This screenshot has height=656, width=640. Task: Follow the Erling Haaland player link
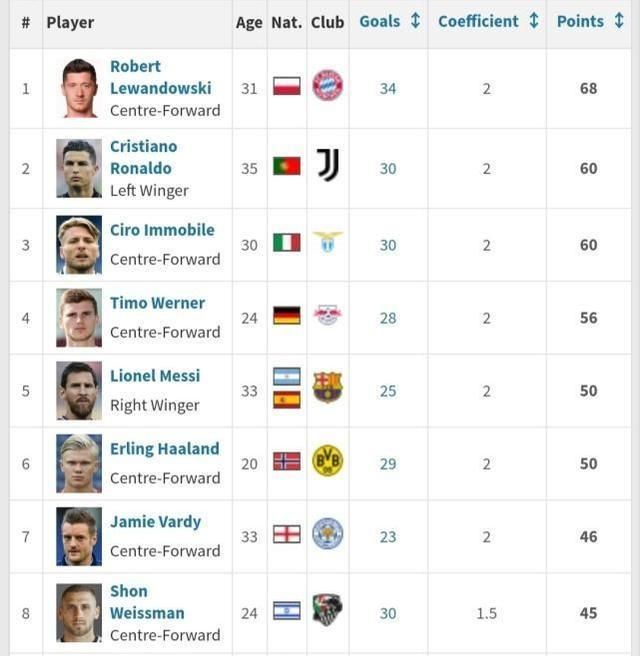[164, 449]
